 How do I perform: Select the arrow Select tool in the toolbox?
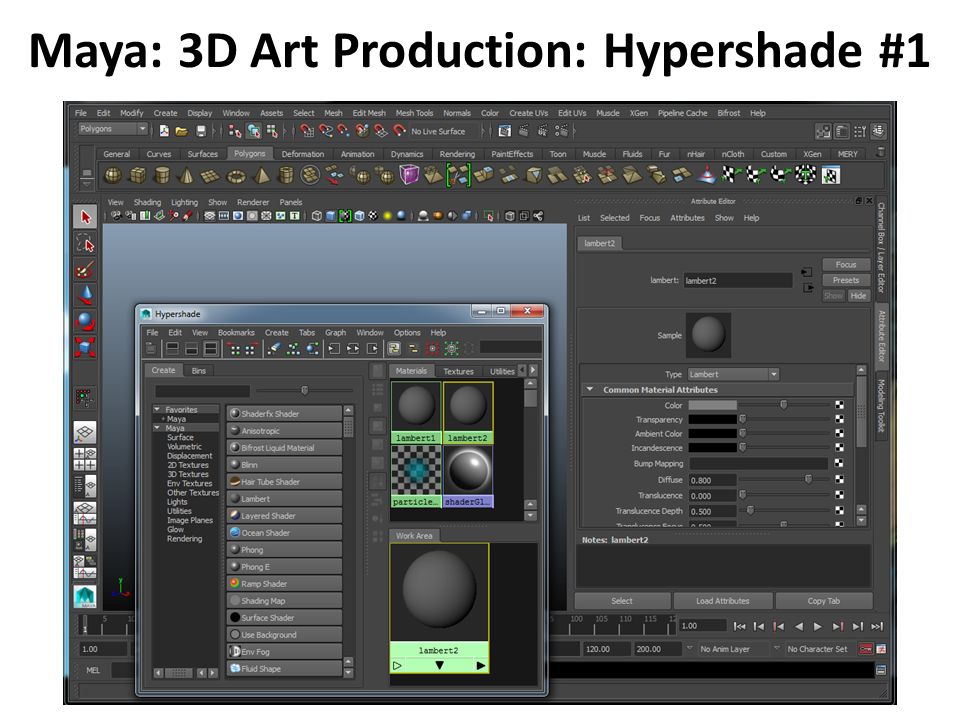tap(85, 217)
